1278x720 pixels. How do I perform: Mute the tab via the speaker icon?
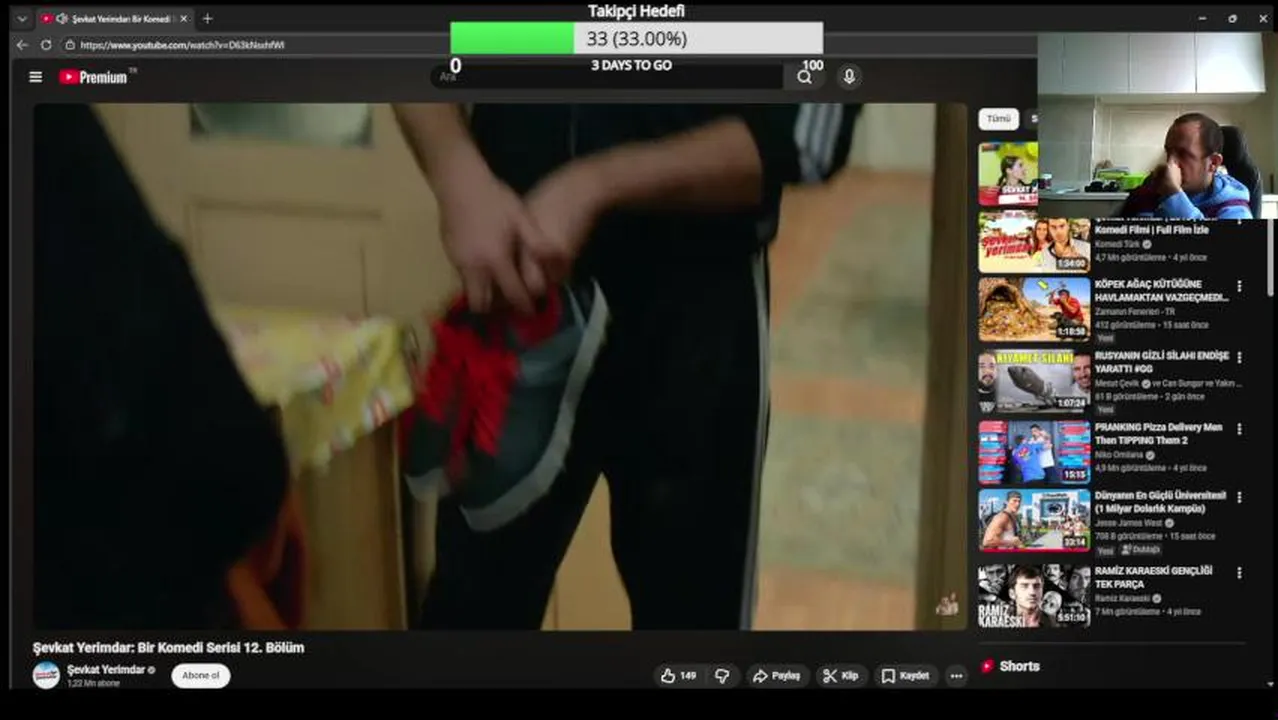pyautogui.click(x=62, y=19)
